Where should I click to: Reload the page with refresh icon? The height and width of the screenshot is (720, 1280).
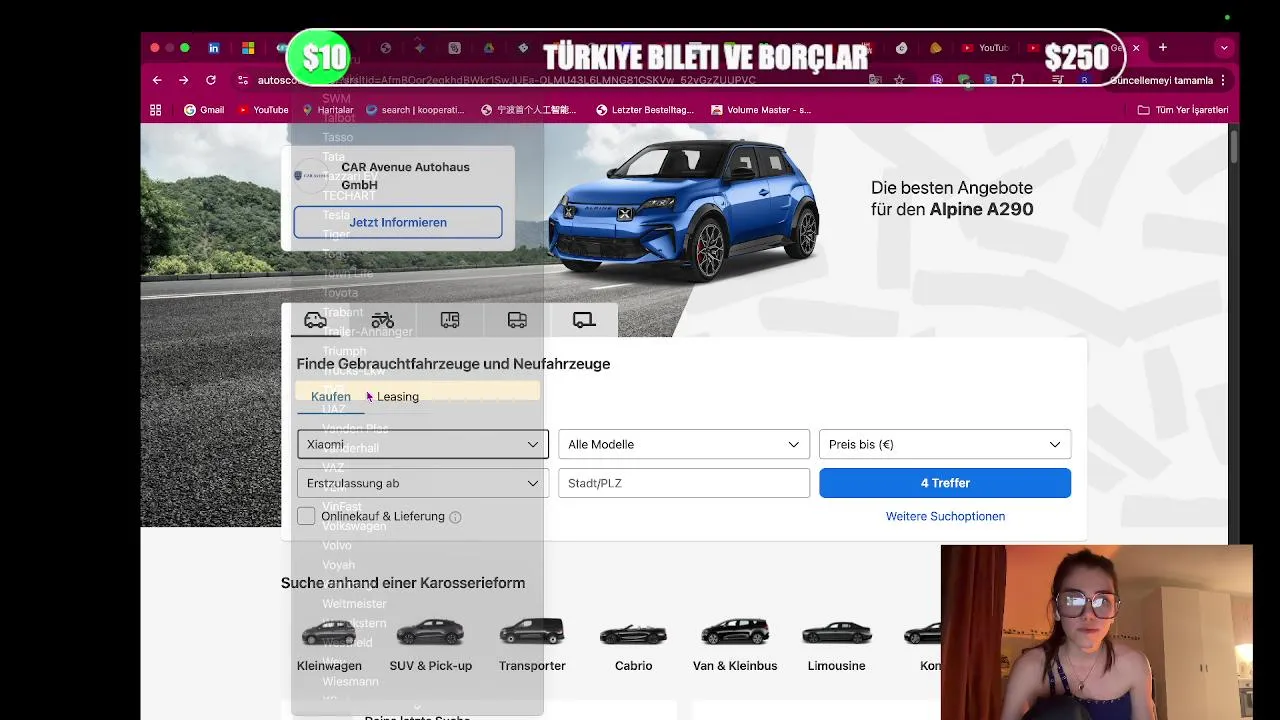tap(210, 80)
